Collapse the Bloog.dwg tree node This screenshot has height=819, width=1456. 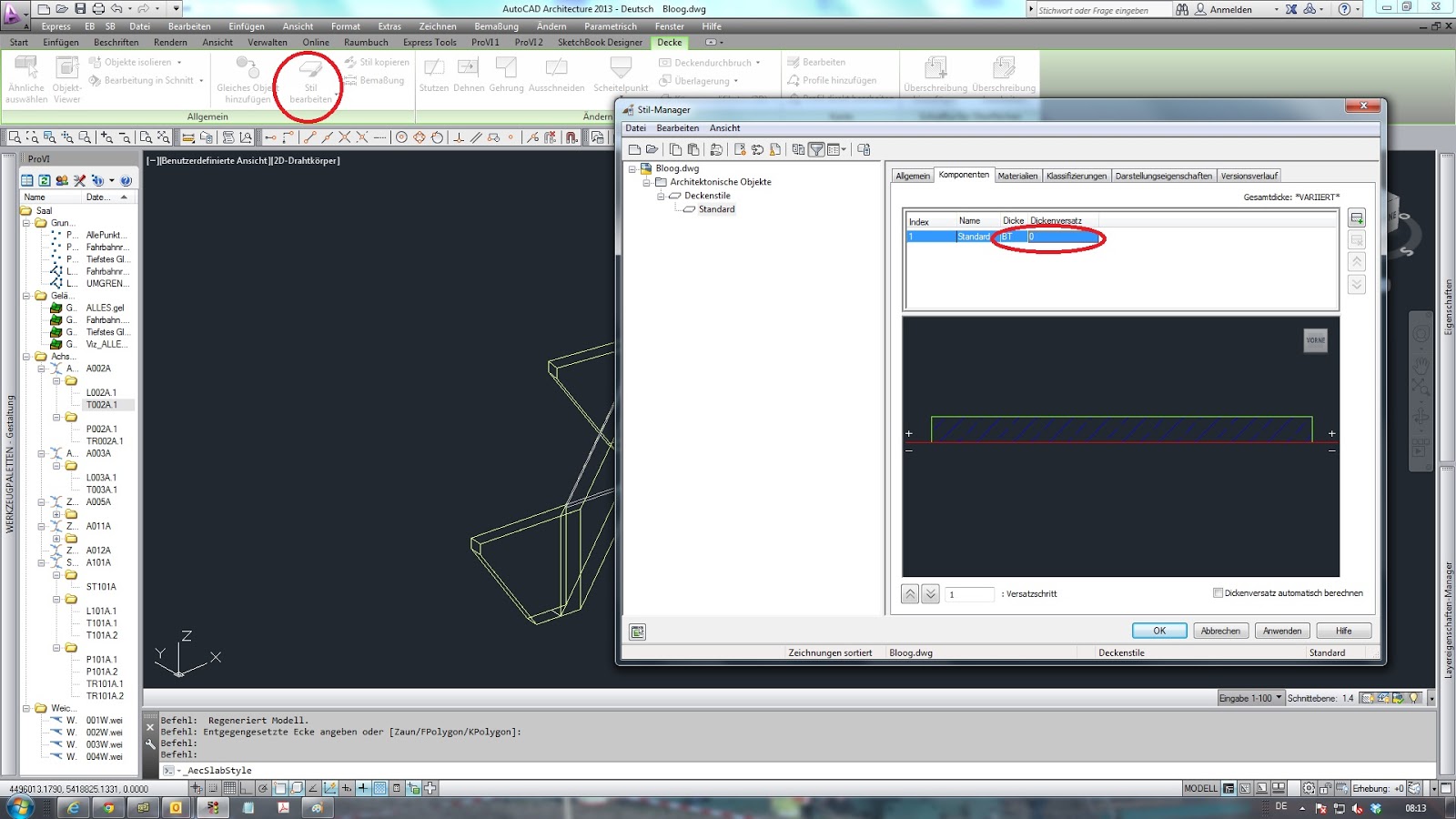pyautogui.click(x=632, y=168)
